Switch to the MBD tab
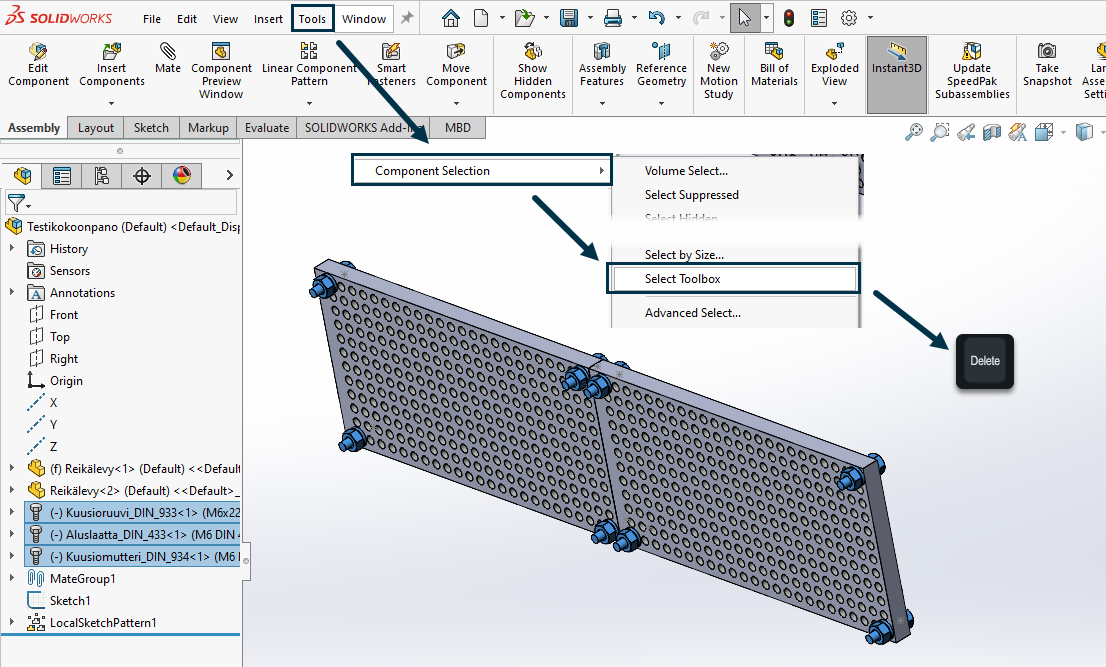 coord(458,128)
